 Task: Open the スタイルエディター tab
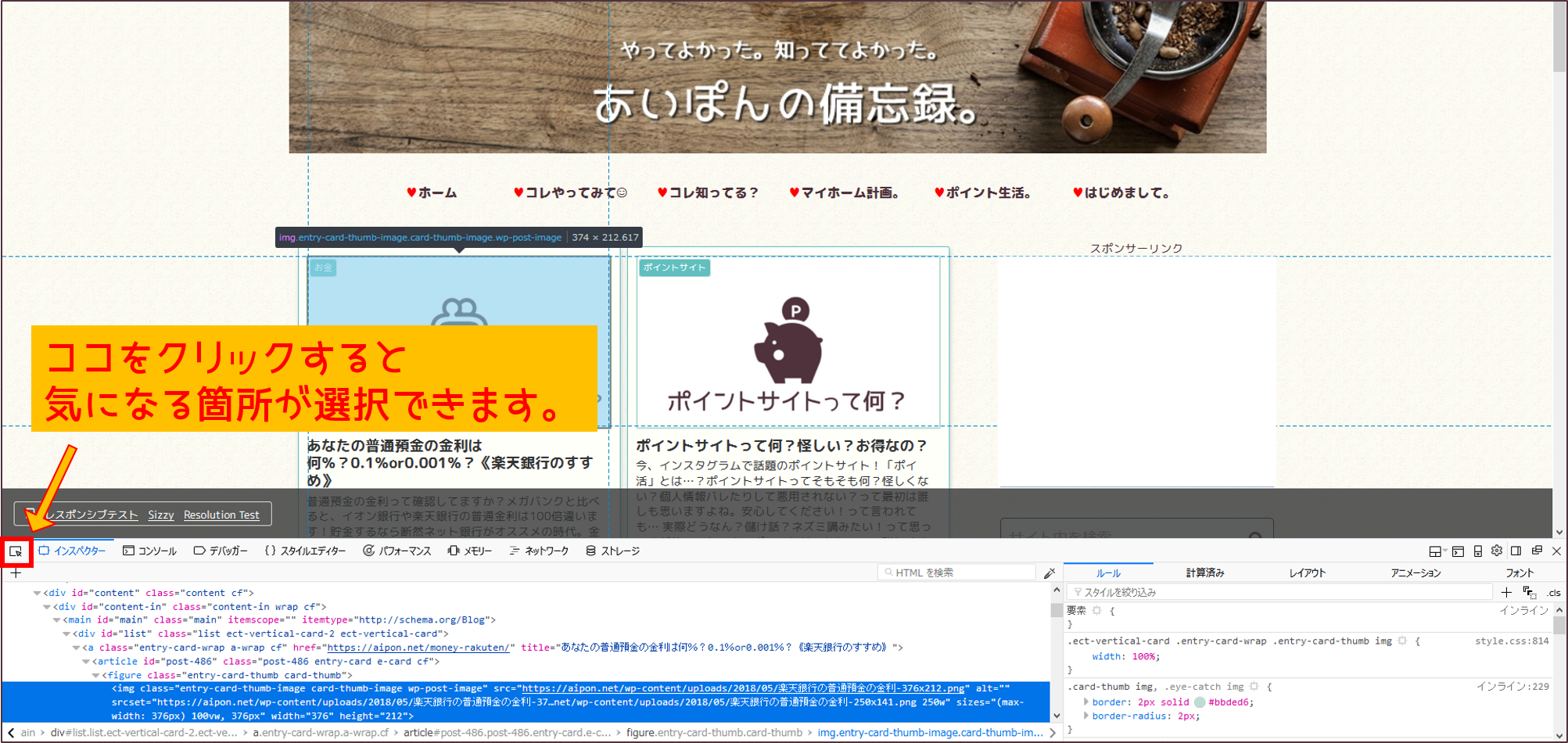(x=306, y=551)
